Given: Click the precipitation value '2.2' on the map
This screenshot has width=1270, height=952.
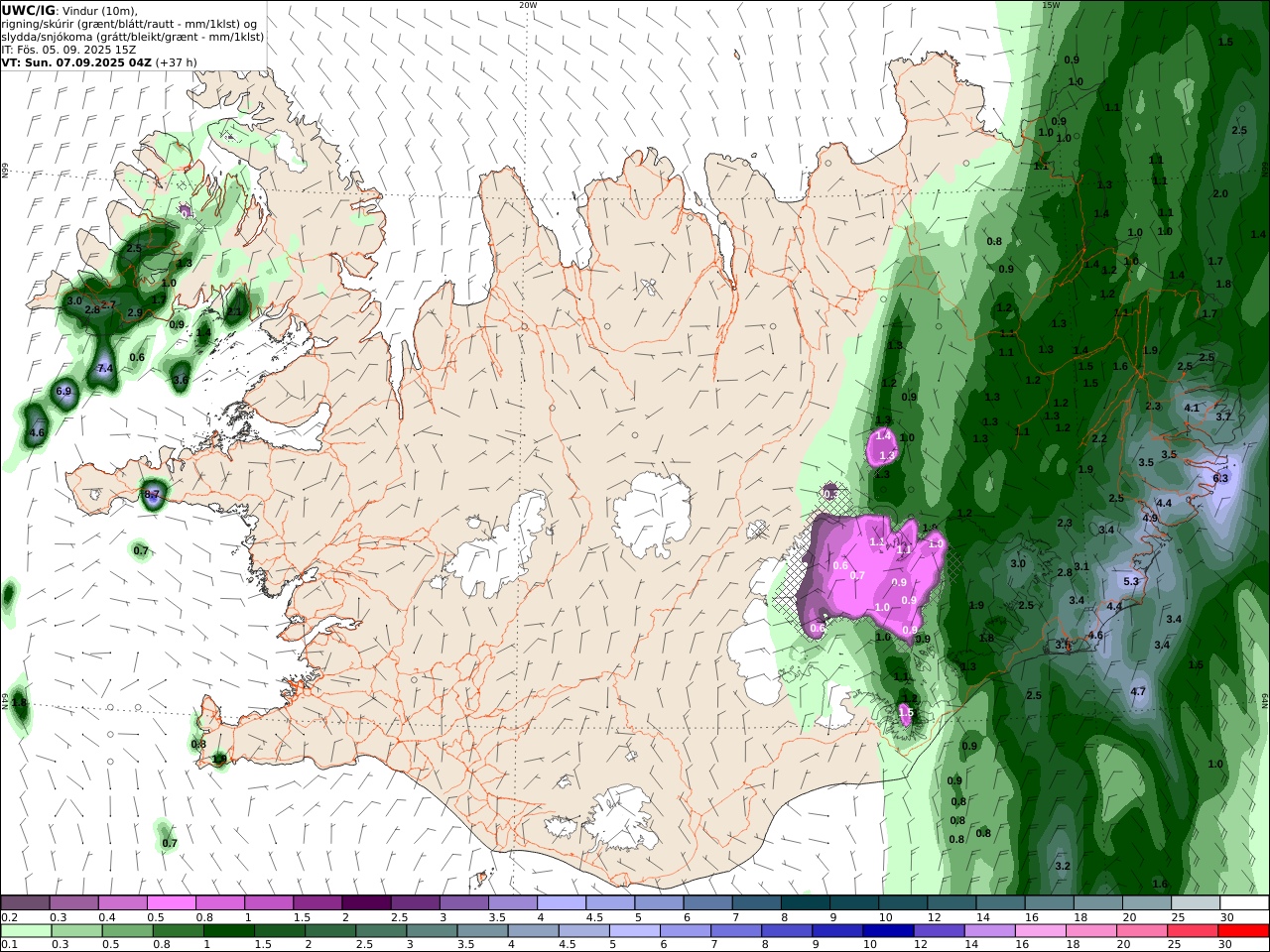Looking at the screenshot, I should coord(1099,438).
